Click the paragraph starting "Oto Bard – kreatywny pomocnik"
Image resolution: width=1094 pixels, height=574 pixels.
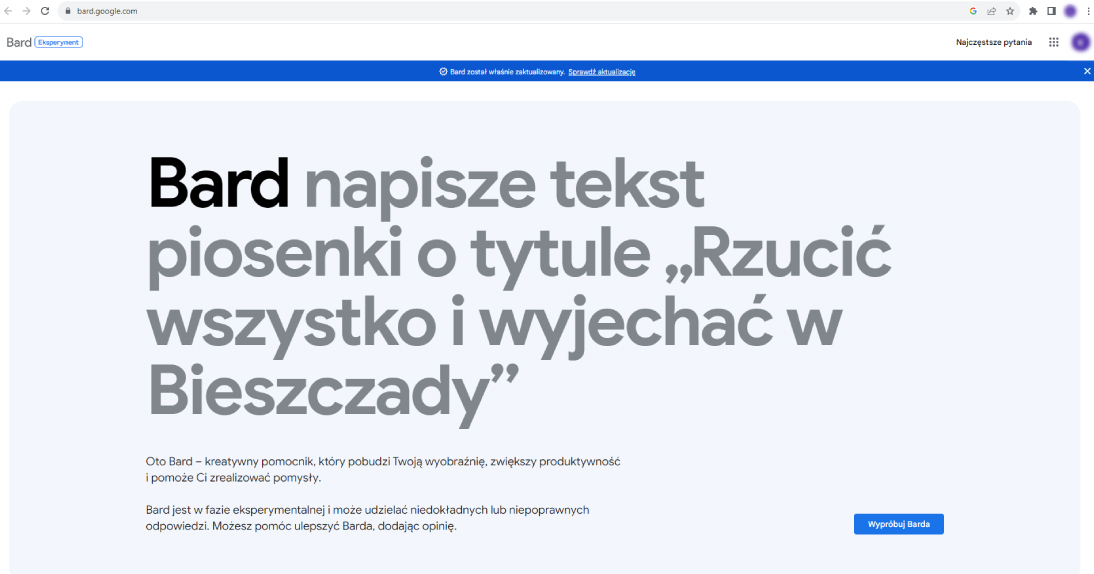(x=383, y=469)
